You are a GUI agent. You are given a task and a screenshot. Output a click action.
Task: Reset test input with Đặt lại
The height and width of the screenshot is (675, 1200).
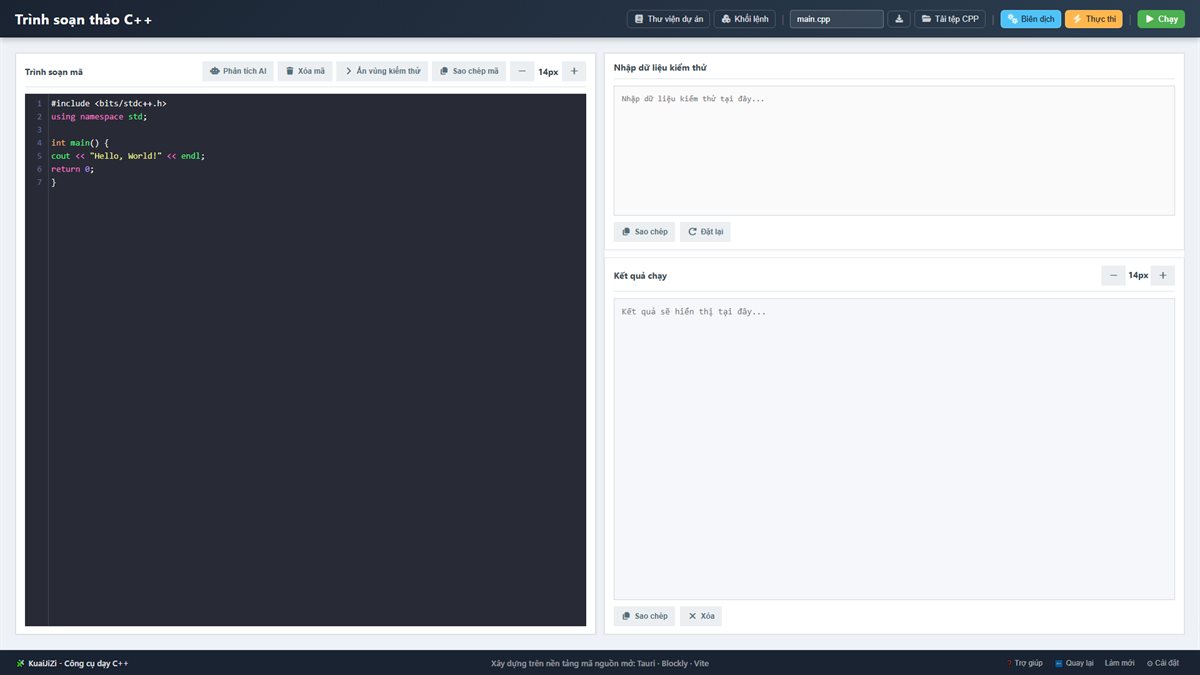(x=705, y=232)
